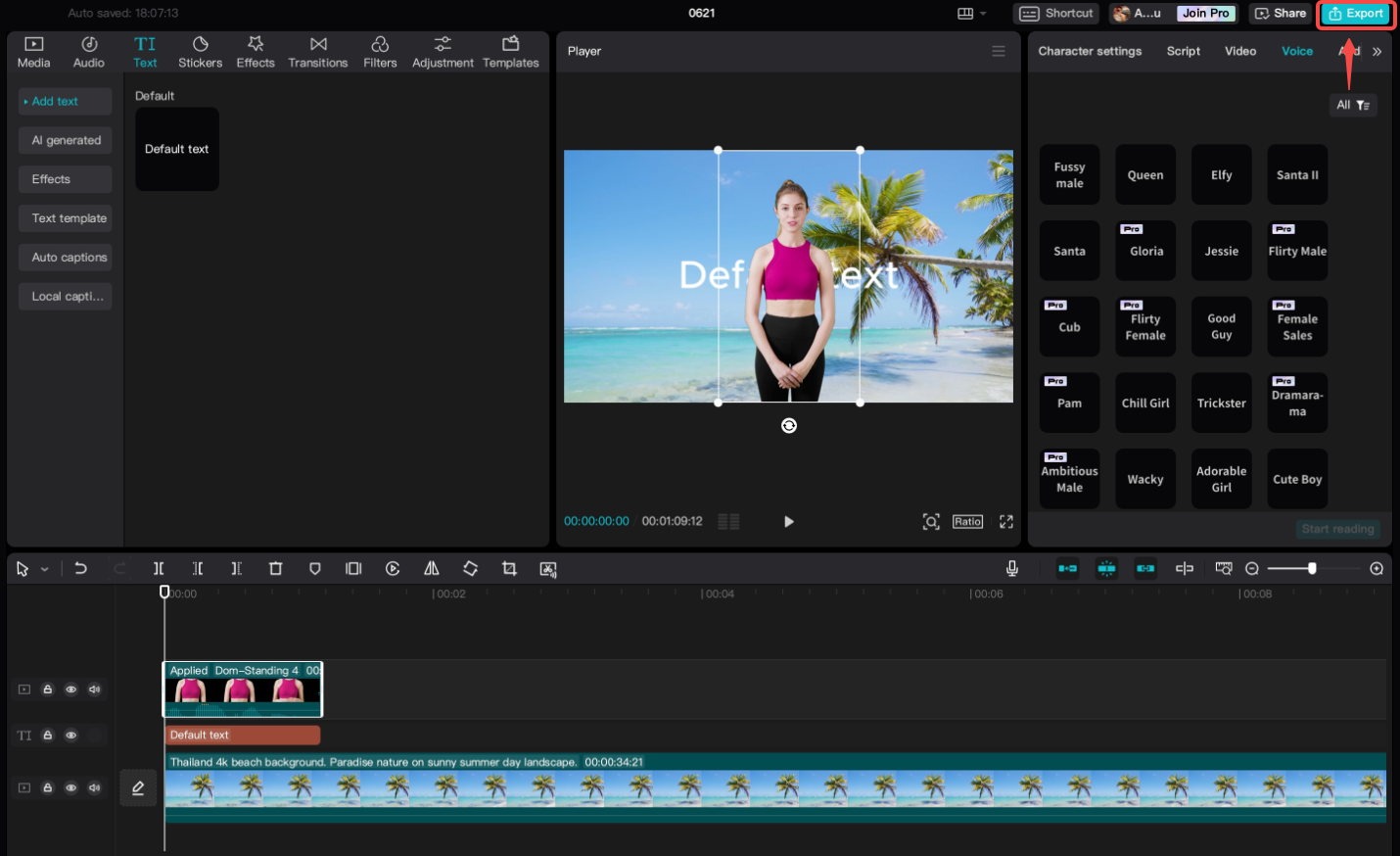Split the clip at the playhead
The image size is (1400, 856).
point(159,568)
